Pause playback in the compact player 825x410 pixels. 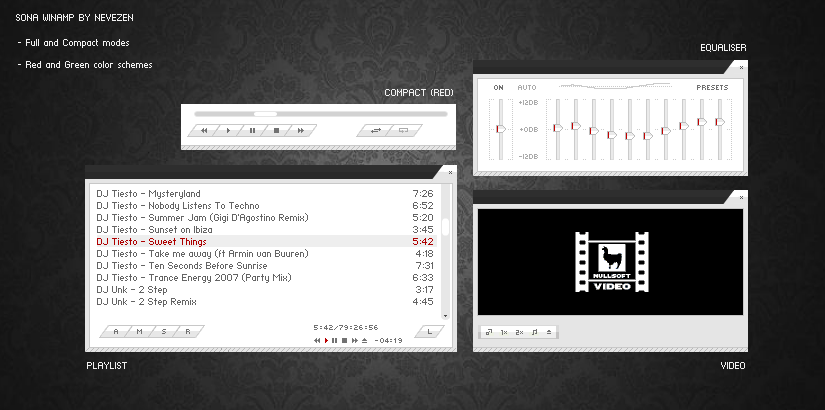click(253, 131)
